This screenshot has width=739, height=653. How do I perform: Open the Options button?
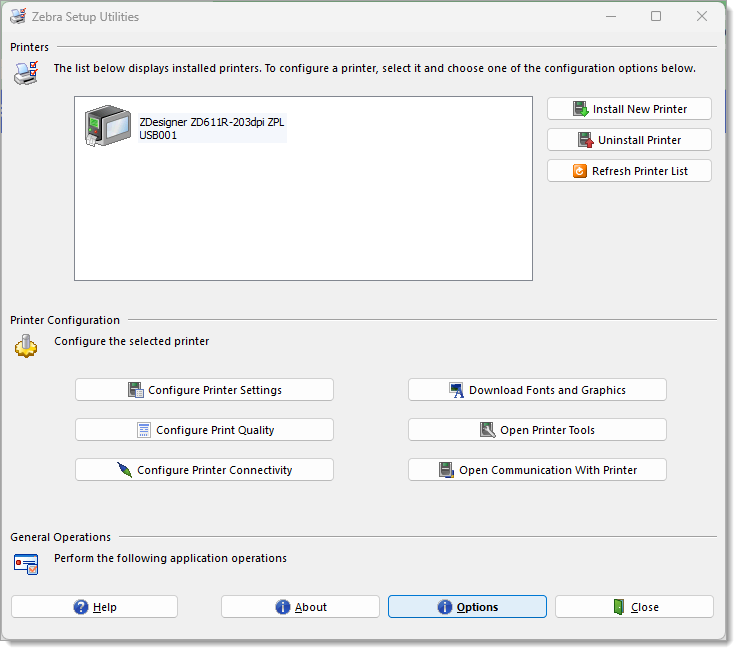click(x=467, y=607)
